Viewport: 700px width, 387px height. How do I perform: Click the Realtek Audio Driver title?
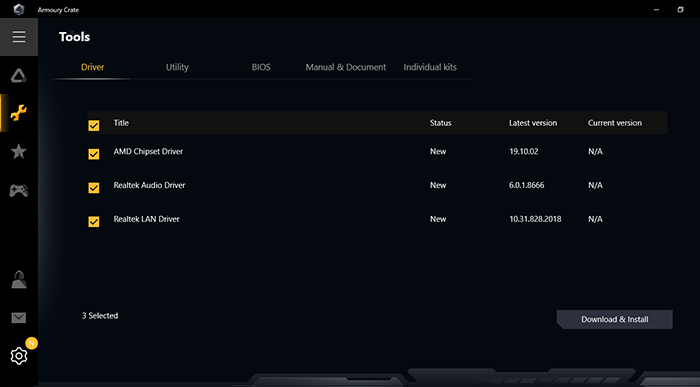tap(149, 185)
